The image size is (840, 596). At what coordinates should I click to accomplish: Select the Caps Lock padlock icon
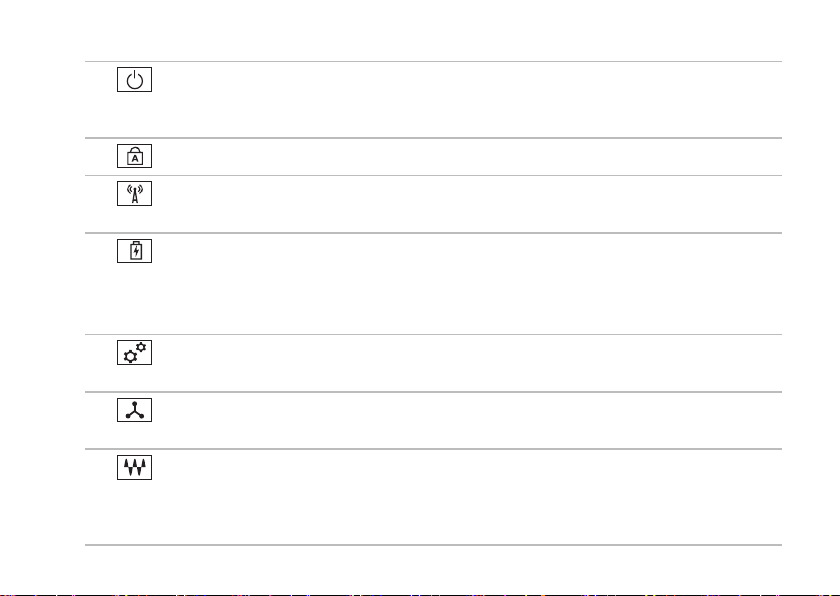(x=134, y=156)
